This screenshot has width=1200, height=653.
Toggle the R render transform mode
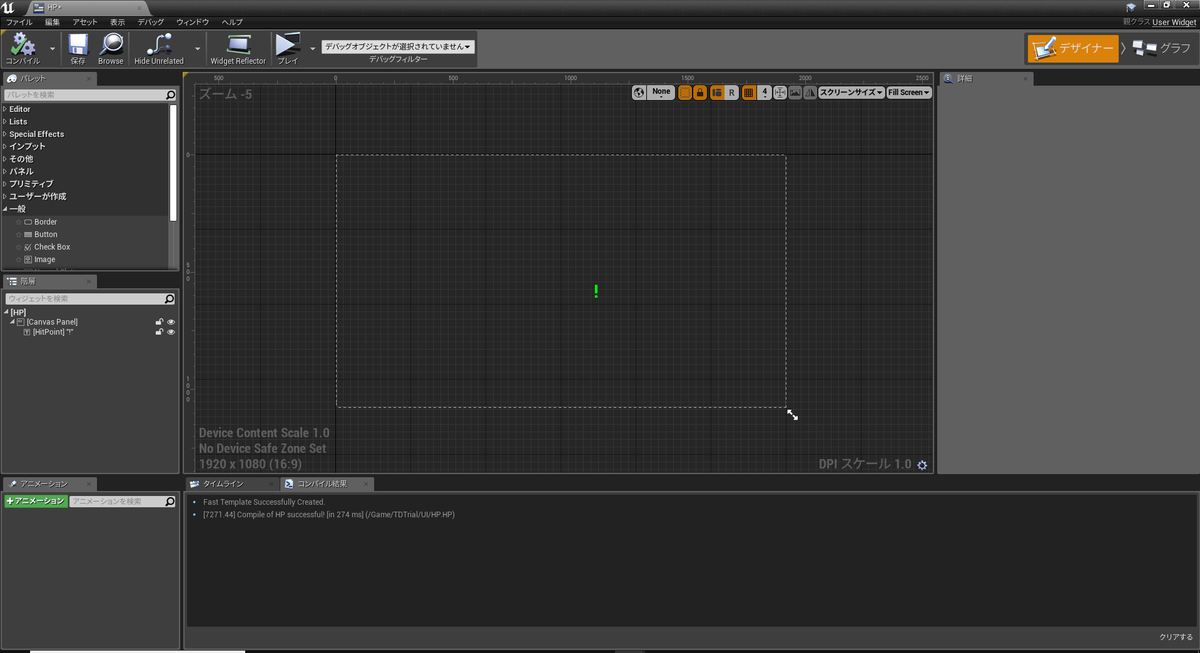(x=731, y=92)
